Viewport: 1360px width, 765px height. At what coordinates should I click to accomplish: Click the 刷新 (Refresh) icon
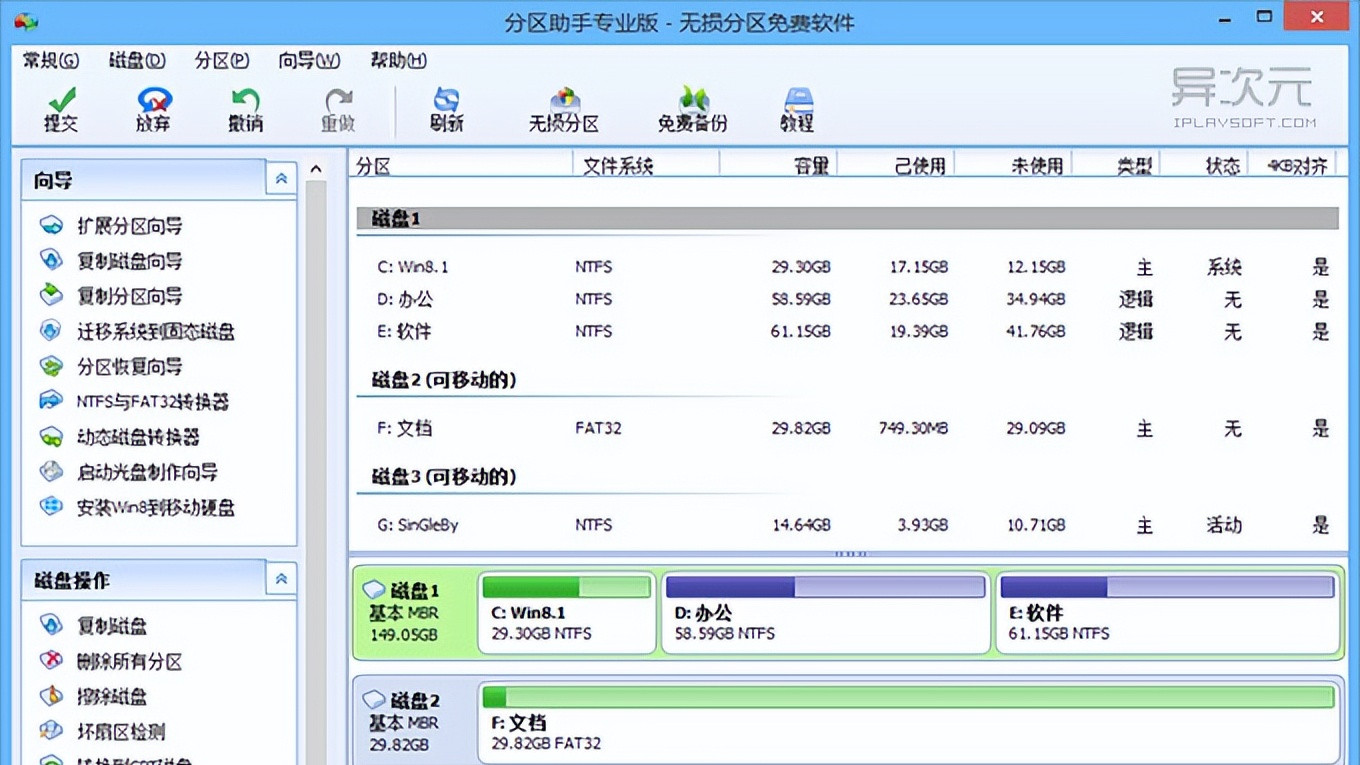pos(445,110)
